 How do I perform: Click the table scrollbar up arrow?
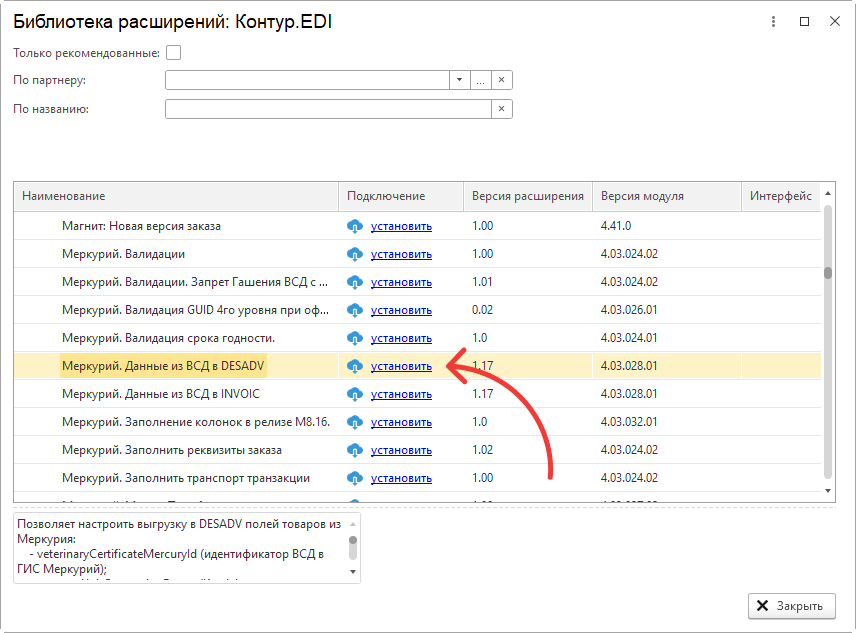click(828, 193)
